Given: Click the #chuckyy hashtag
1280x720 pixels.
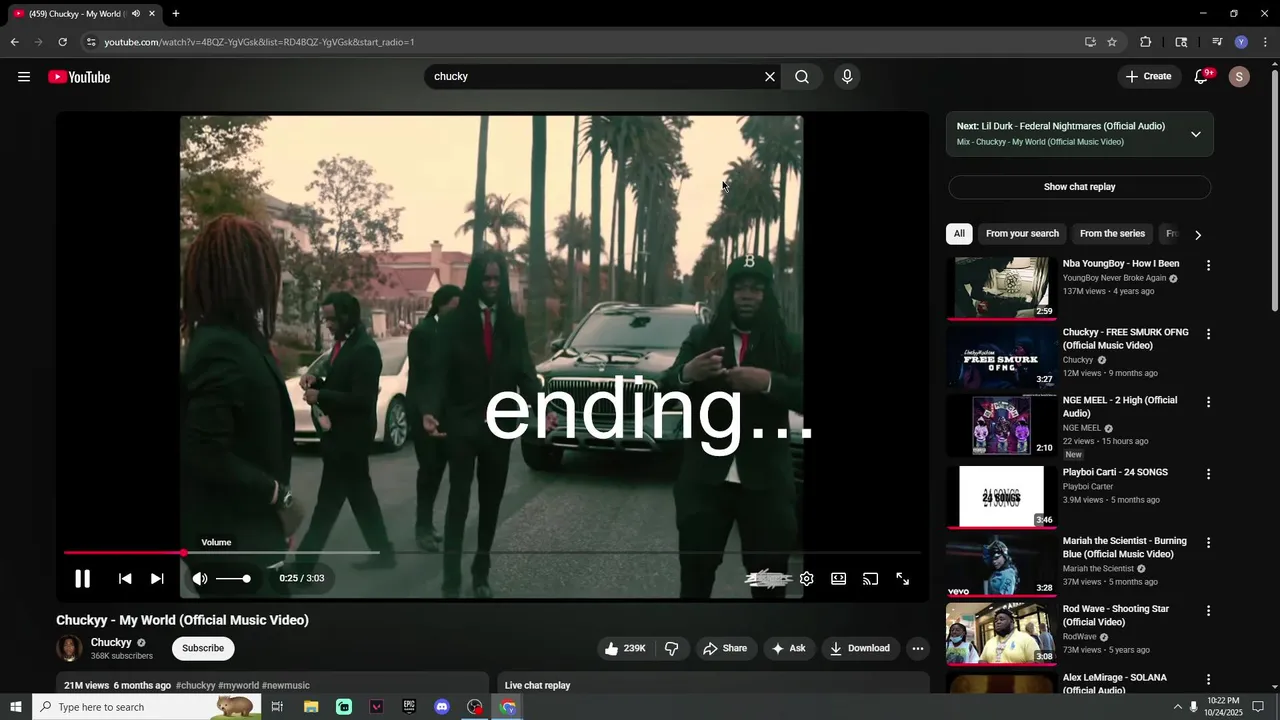Looking at the screenshot, I should (195, 685).
